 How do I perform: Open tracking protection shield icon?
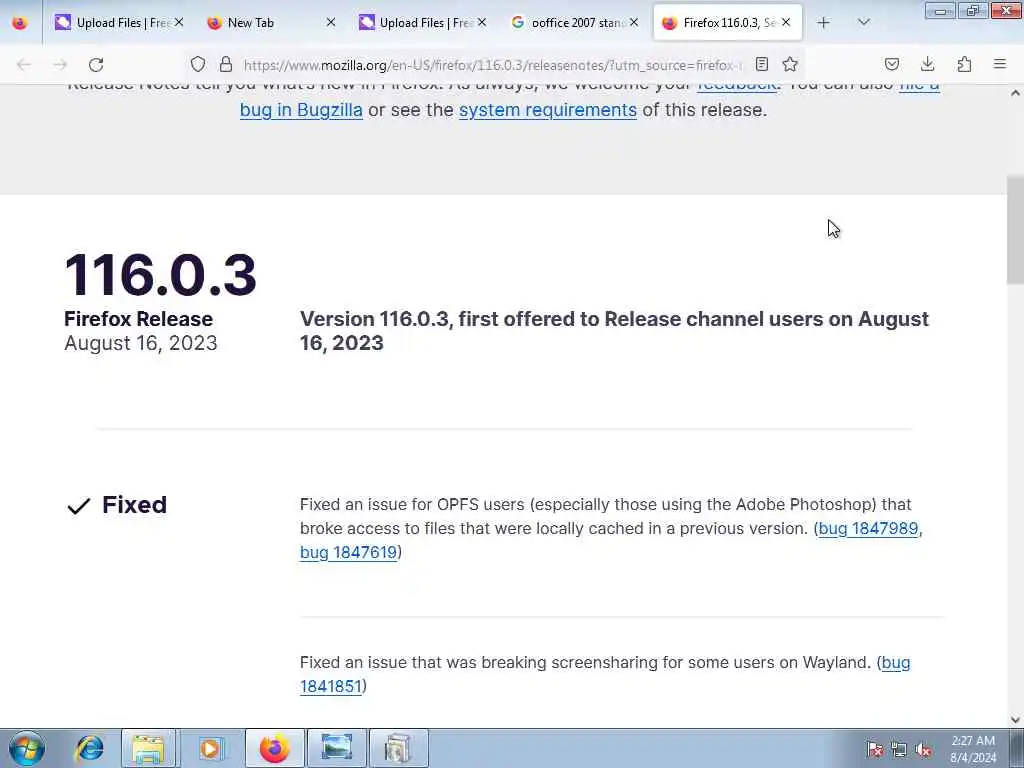pos(198,64)
